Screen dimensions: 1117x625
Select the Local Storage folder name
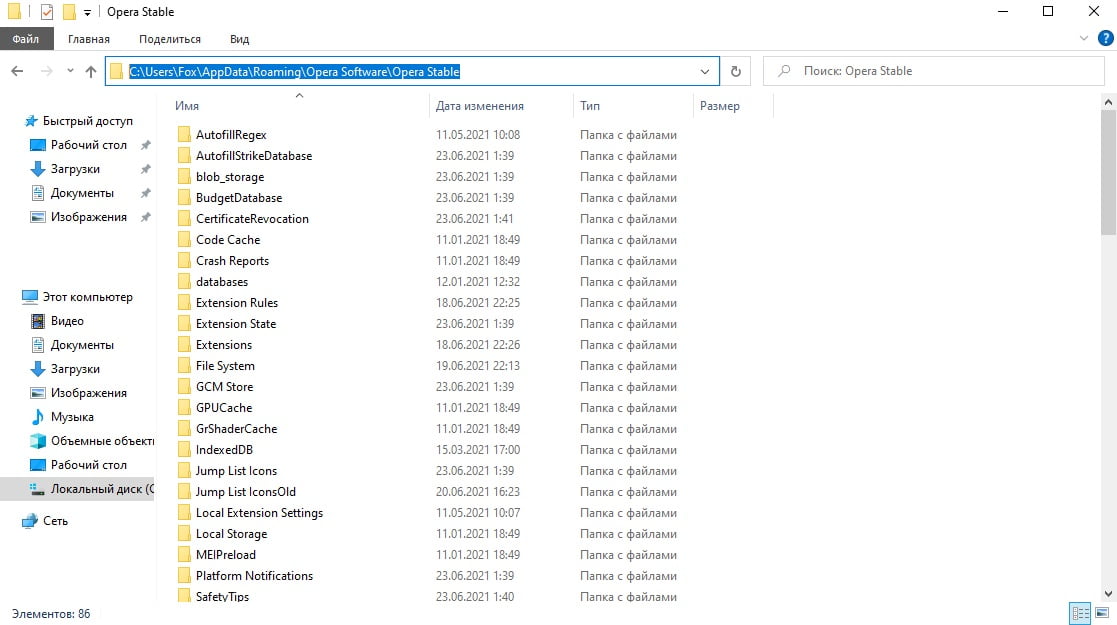point(232,534)
